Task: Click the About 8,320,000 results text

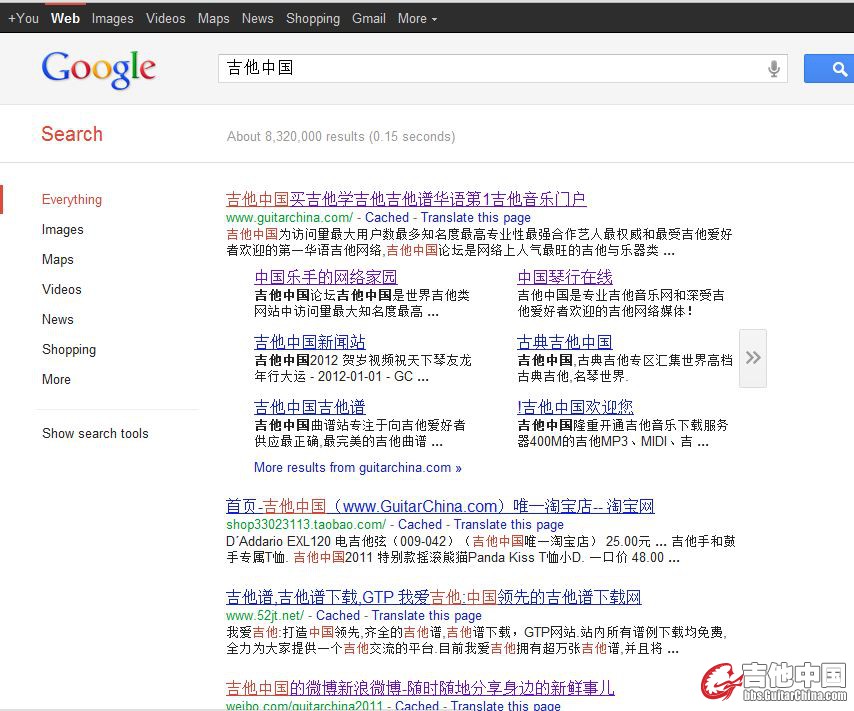Action: click(341, 136)
